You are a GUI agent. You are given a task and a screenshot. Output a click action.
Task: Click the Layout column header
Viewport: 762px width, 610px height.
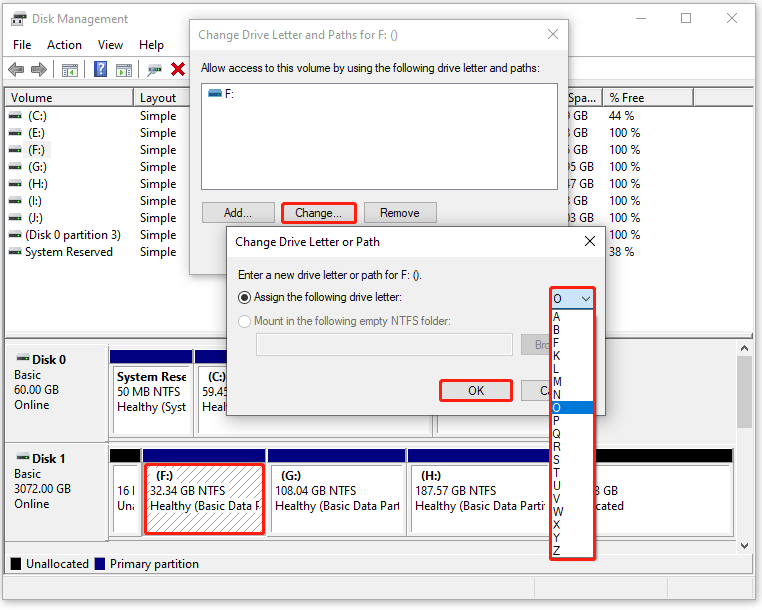[x=161, y=98]
